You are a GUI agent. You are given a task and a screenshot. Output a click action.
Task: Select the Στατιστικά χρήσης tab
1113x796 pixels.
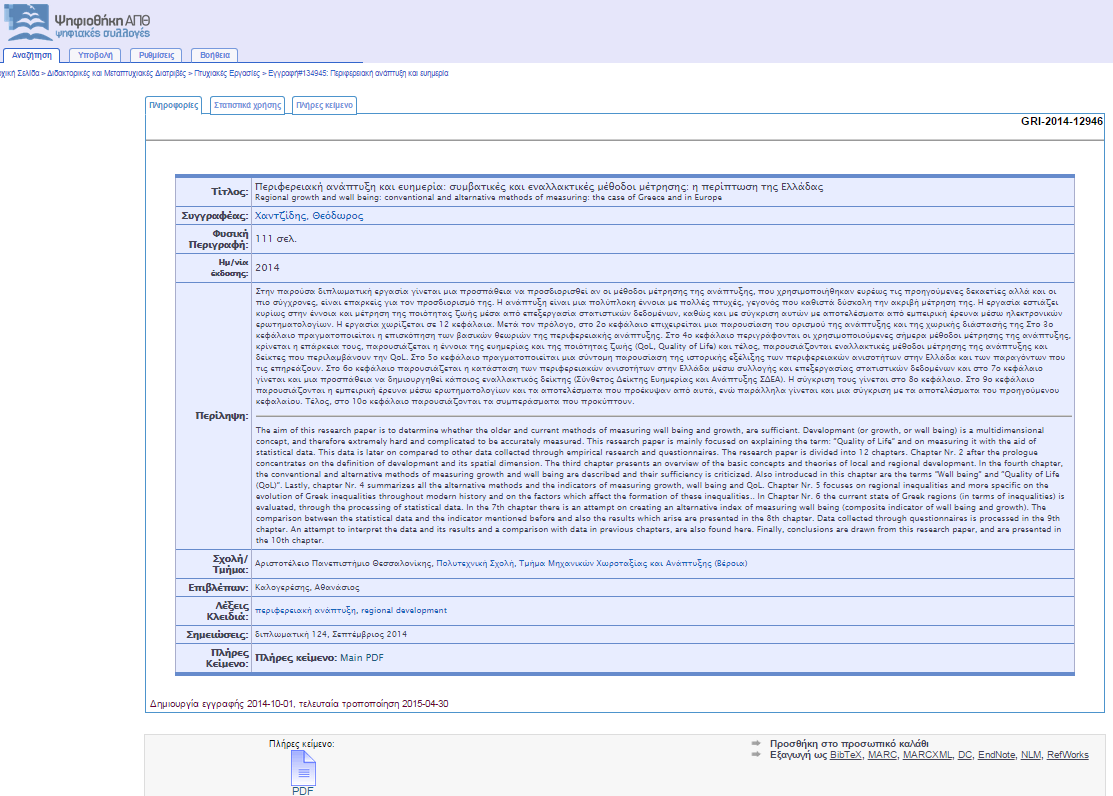pos(248,105)
